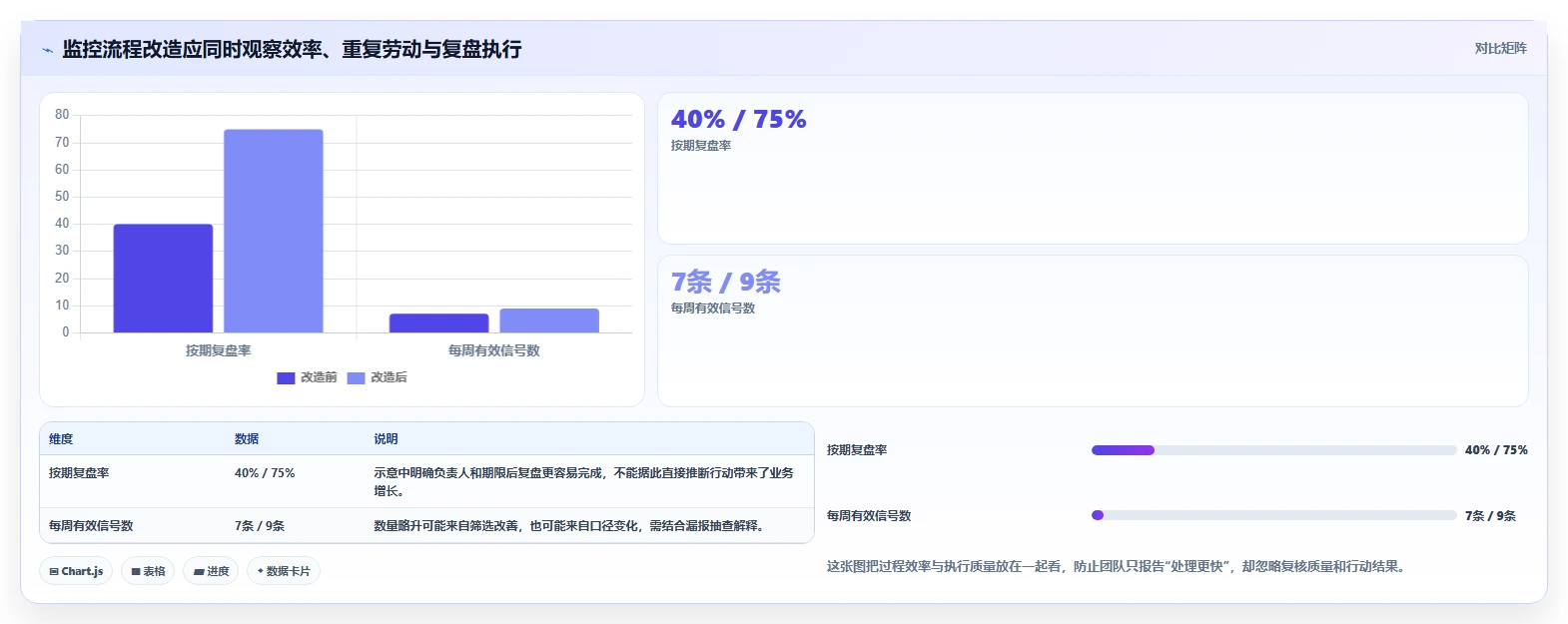Click the 7条 / 9条 table cell
This screenshot has width=1568, height=624.
click(x=260, y=525)
